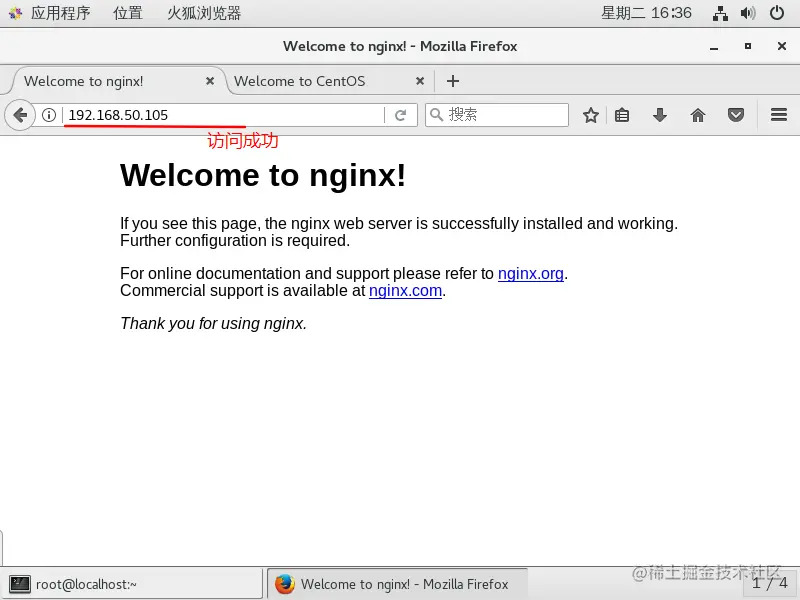Open the 应用程序 applications menu

point(60,13)
